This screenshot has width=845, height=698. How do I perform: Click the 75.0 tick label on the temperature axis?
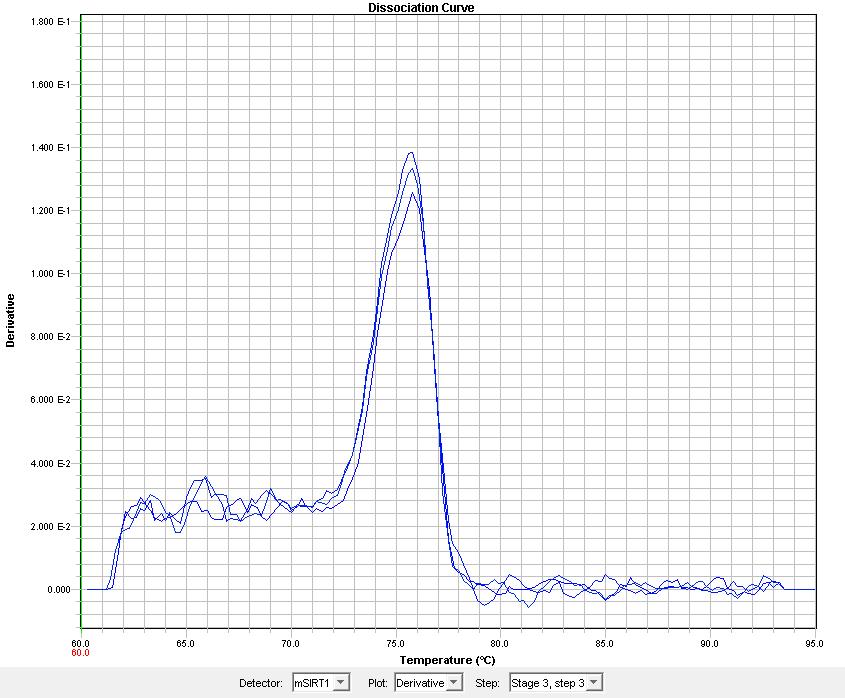[395, 644]
